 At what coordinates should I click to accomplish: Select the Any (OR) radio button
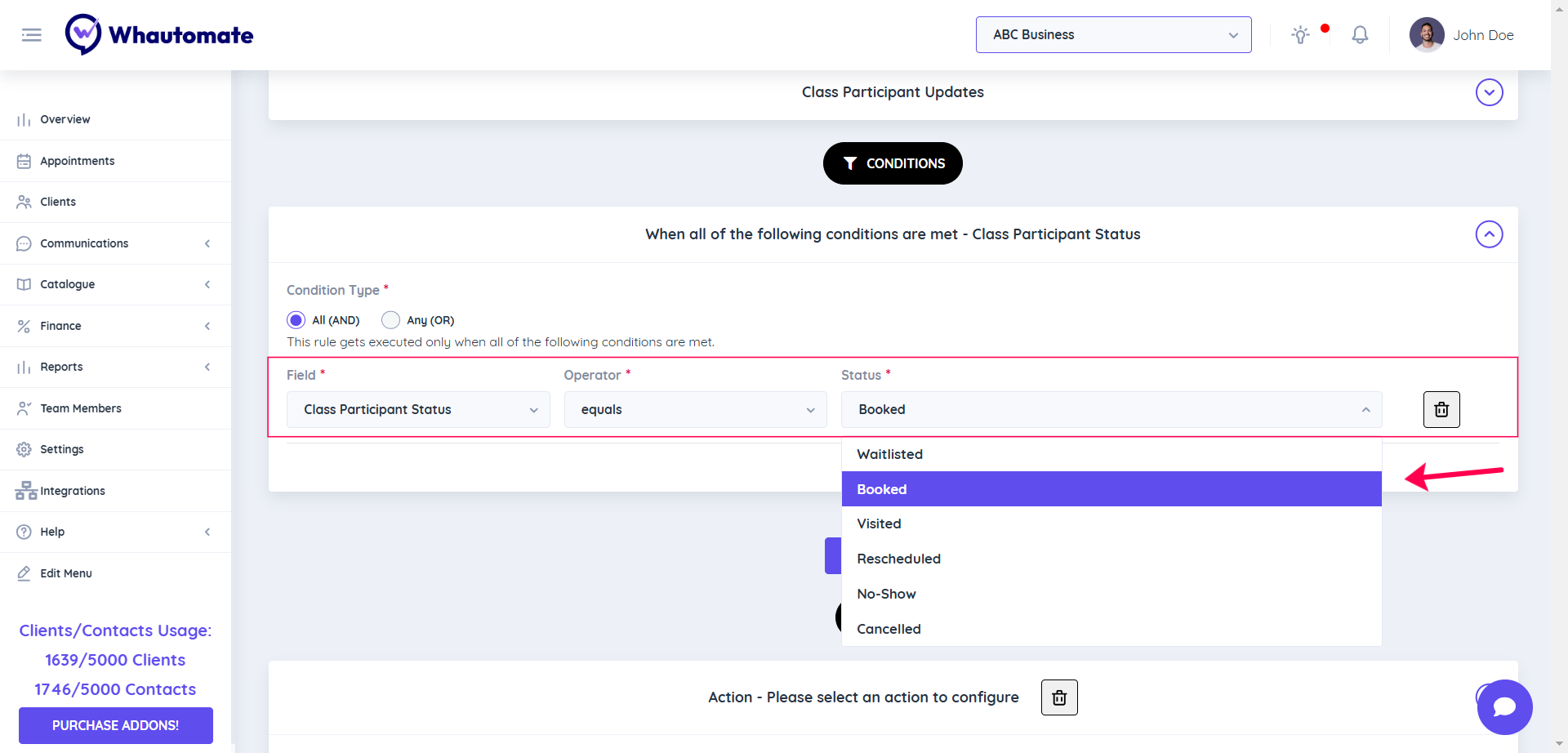tap(391, 320)
